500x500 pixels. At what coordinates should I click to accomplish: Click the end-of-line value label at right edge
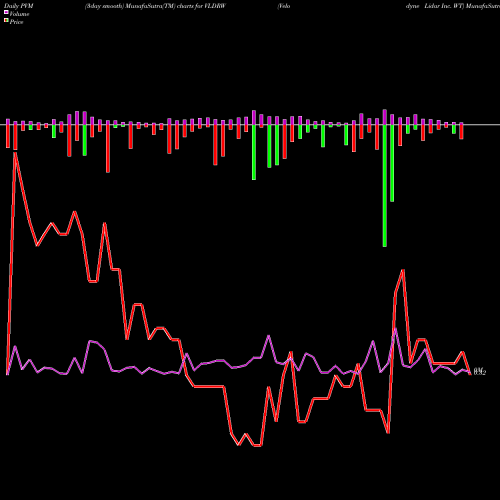pyautogui.click(x=480, y=371)
